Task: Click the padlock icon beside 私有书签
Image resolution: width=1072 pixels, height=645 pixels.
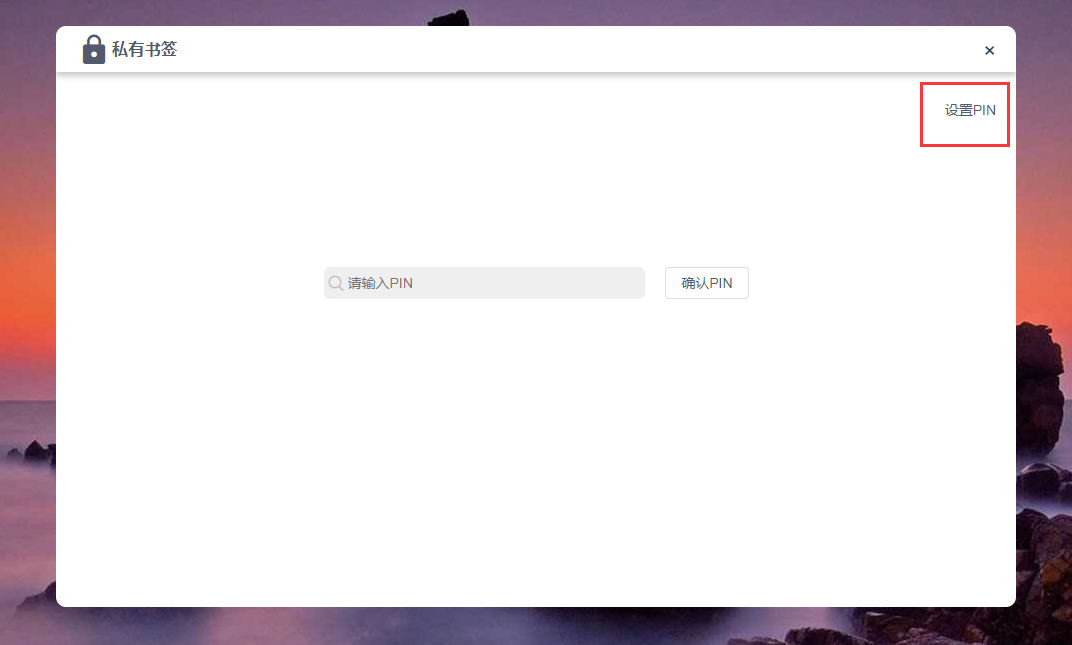Action: pos(94,49)
